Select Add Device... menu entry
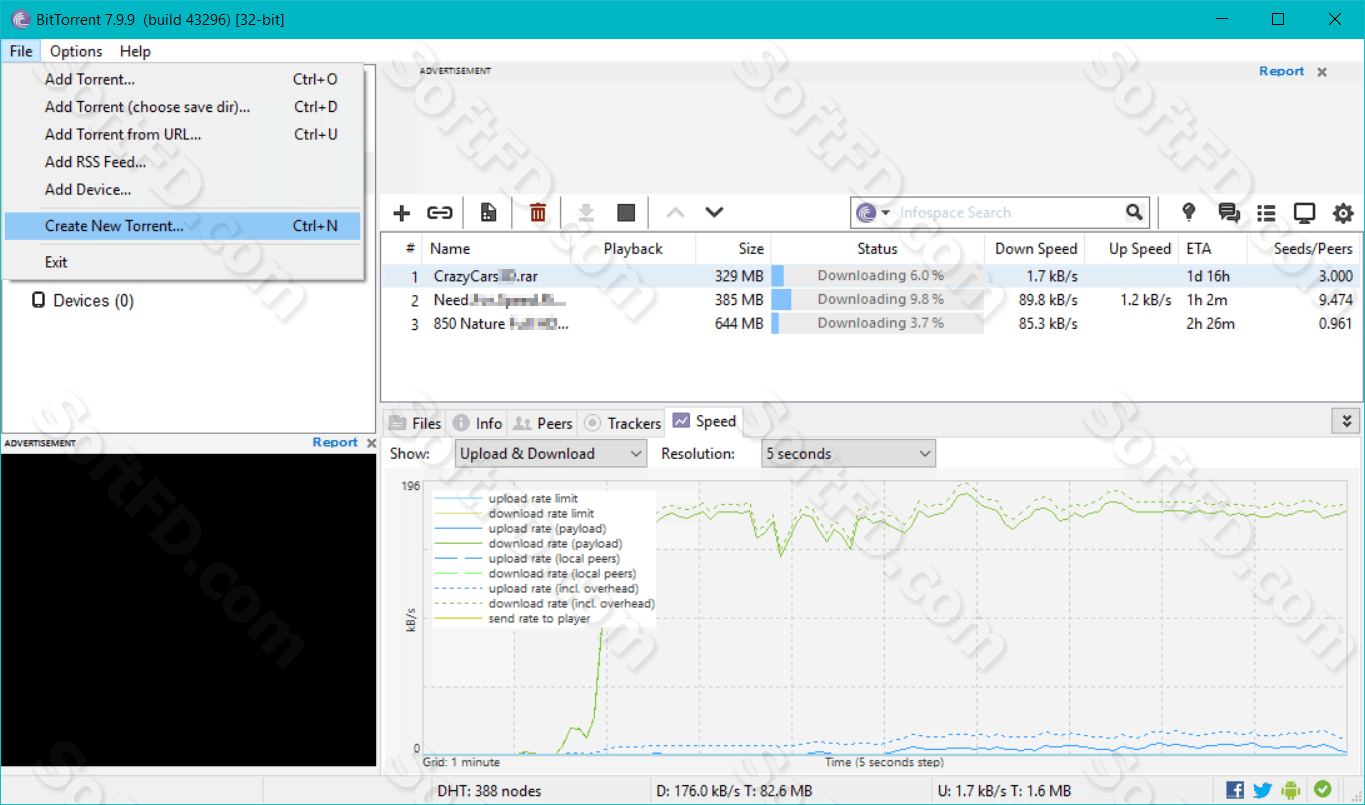Image resolution: width=1365 pixels, height=805 pixels. (182, 190)
